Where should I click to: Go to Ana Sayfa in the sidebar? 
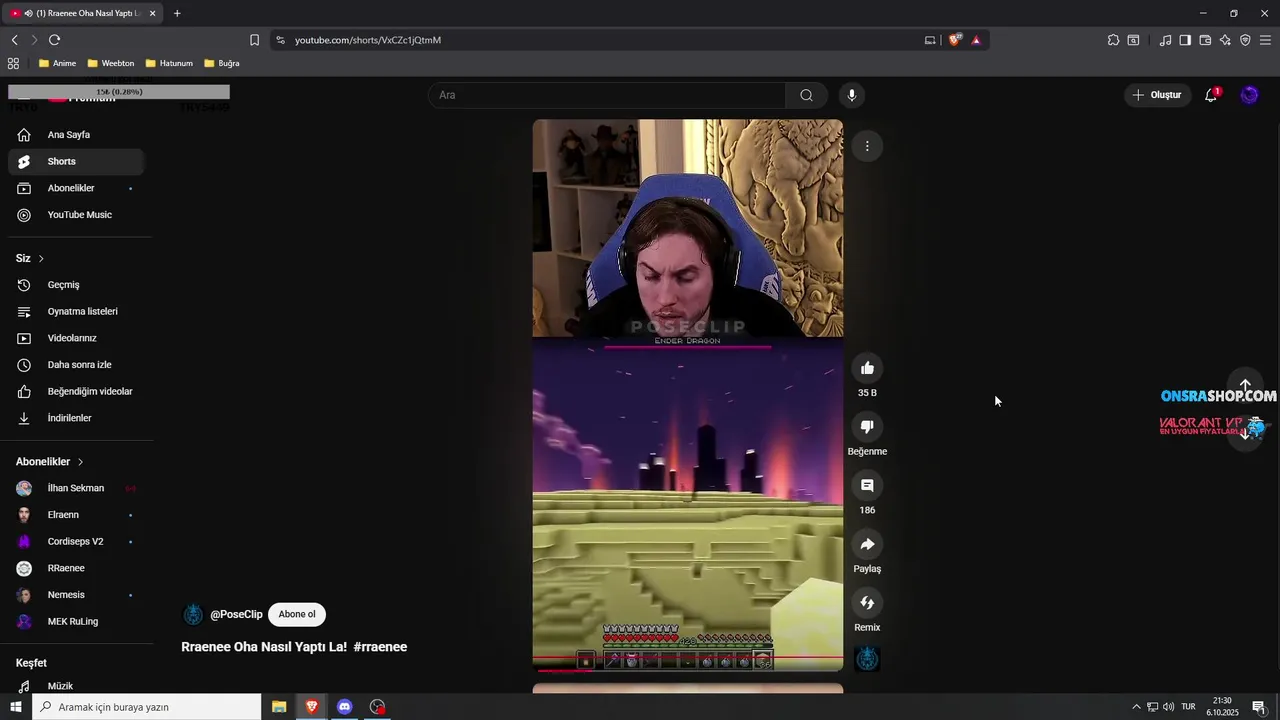pyautogui.click(x=76, y=135)
